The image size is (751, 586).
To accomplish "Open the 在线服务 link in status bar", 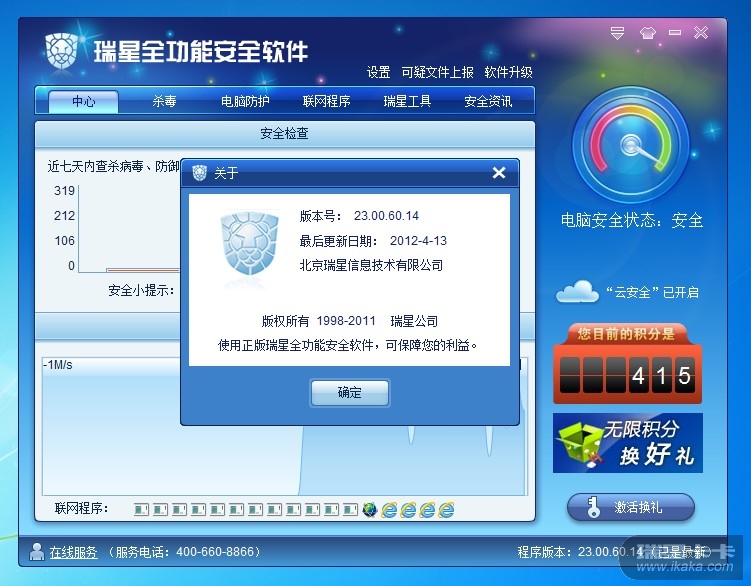I will point(73,552).
